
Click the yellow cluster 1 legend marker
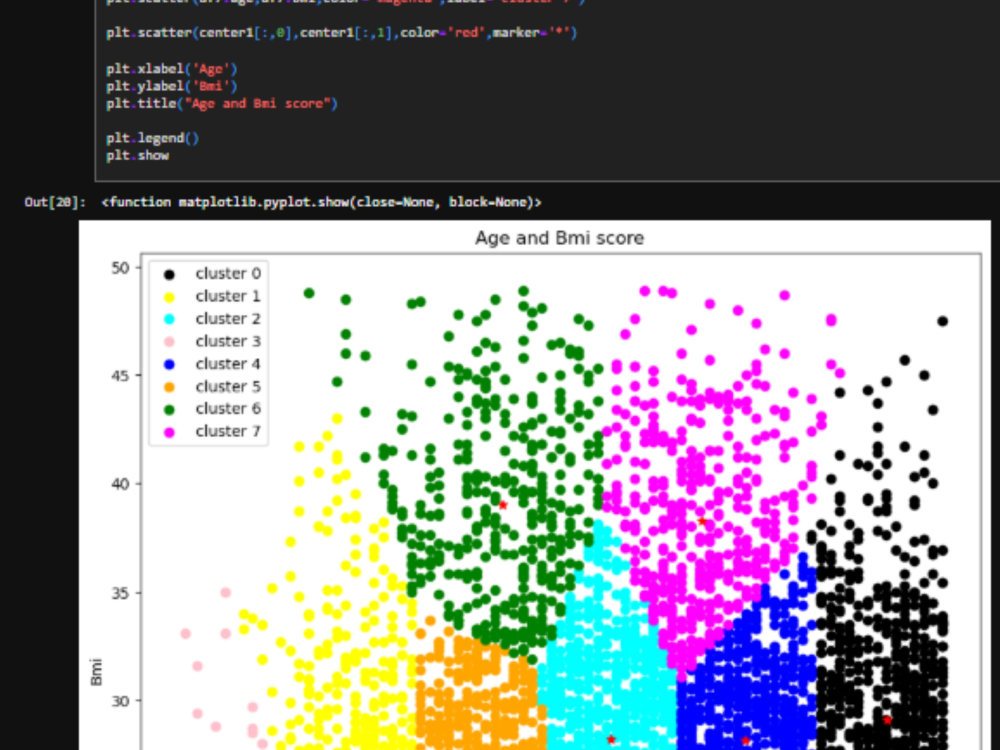[x=169, y=297]
